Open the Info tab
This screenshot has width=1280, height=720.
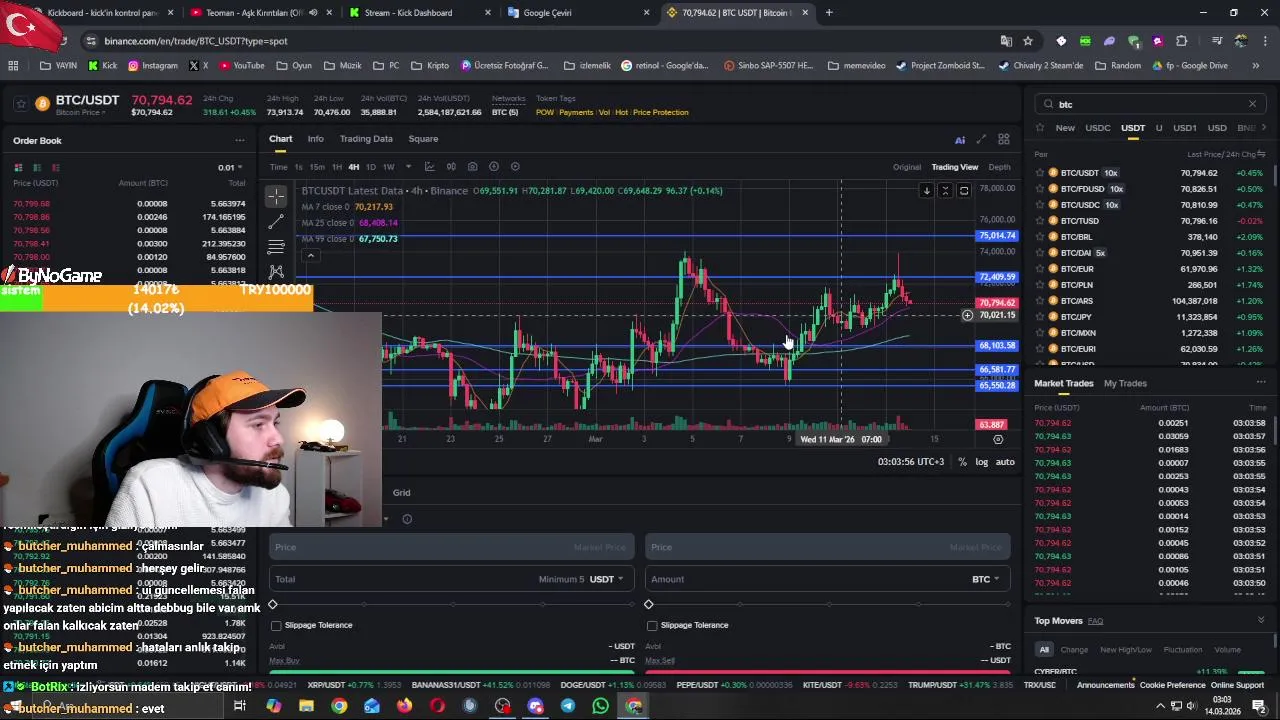coord(316,139)
